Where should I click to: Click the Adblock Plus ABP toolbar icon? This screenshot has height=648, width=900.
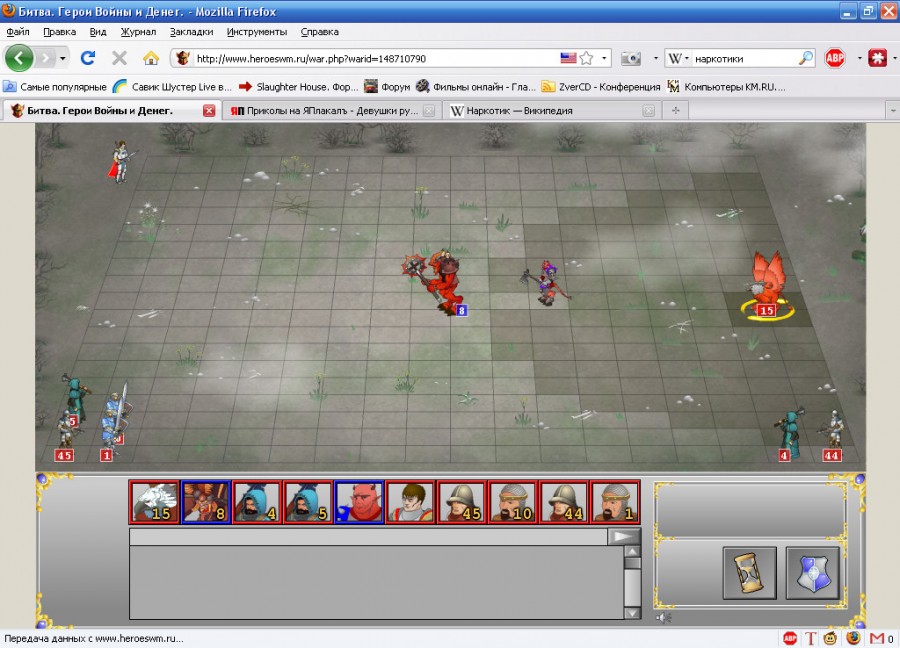coord(835,58)
